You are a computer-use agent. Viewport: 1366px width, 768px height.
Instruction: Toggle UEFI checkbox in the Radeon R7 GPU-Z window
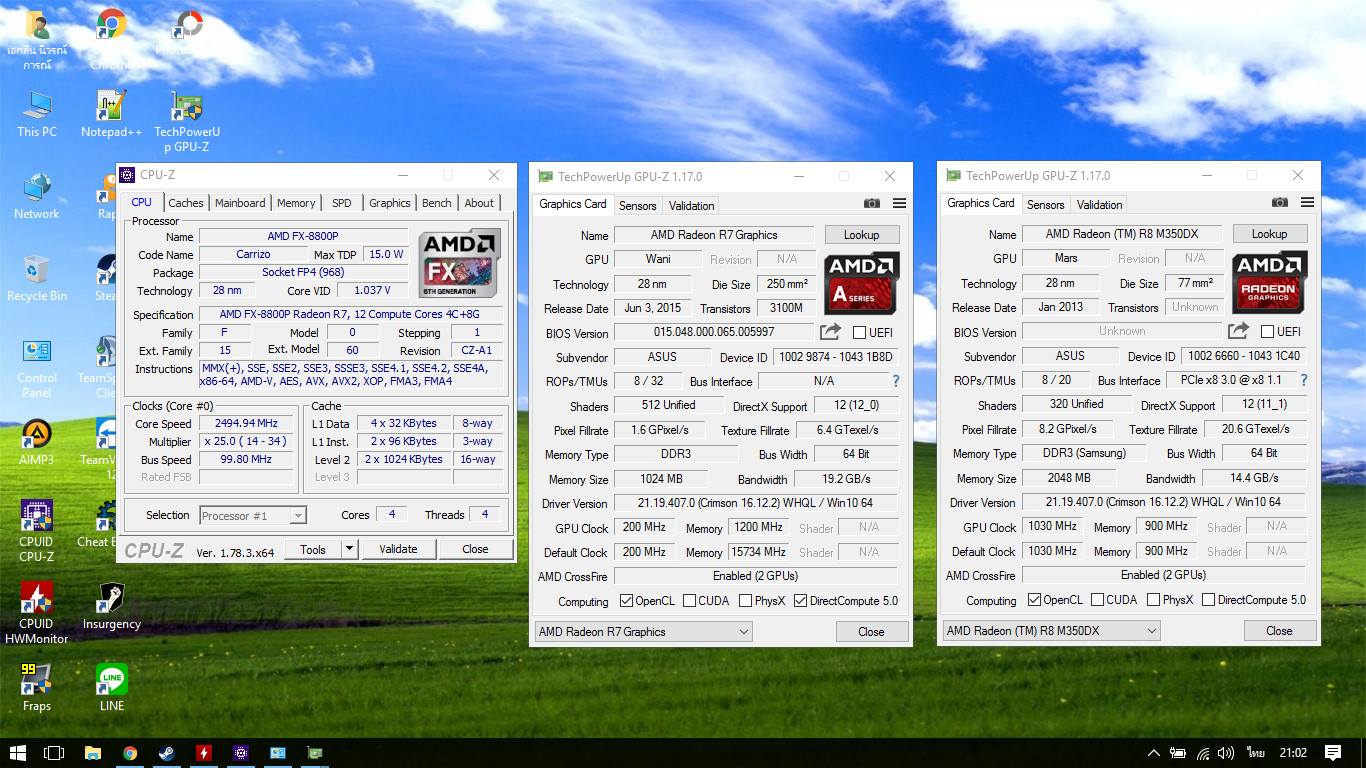pyautogui.click(x=859, y=332)
